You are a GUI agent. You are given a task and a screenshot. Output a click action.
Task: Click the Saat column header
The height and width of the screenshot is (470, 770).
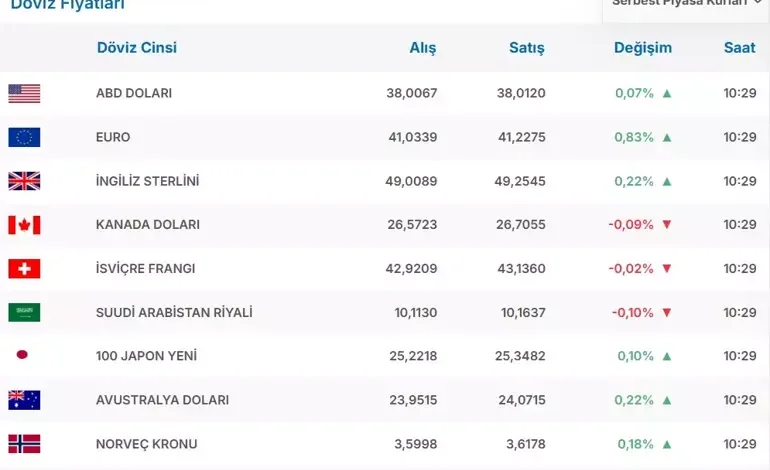point(740,48)
